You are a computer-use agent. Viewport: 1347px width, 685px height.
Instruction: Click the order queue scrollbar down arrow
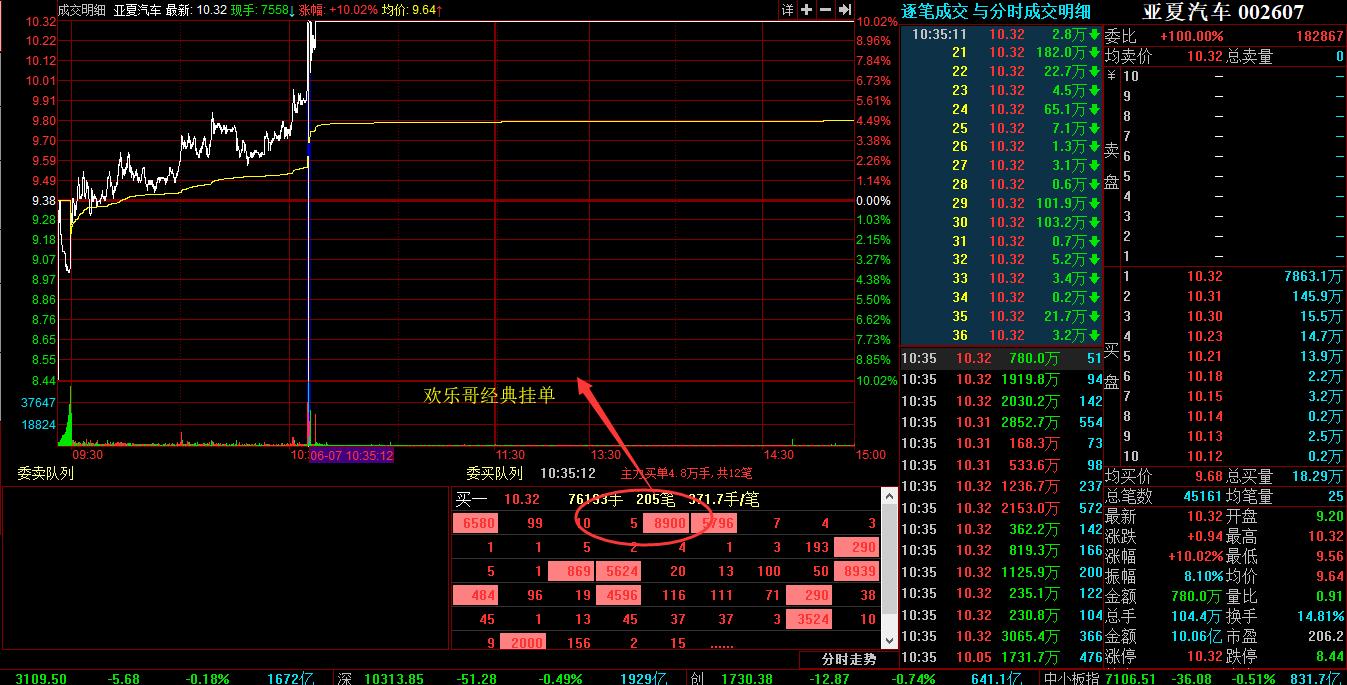pos(889,641)
